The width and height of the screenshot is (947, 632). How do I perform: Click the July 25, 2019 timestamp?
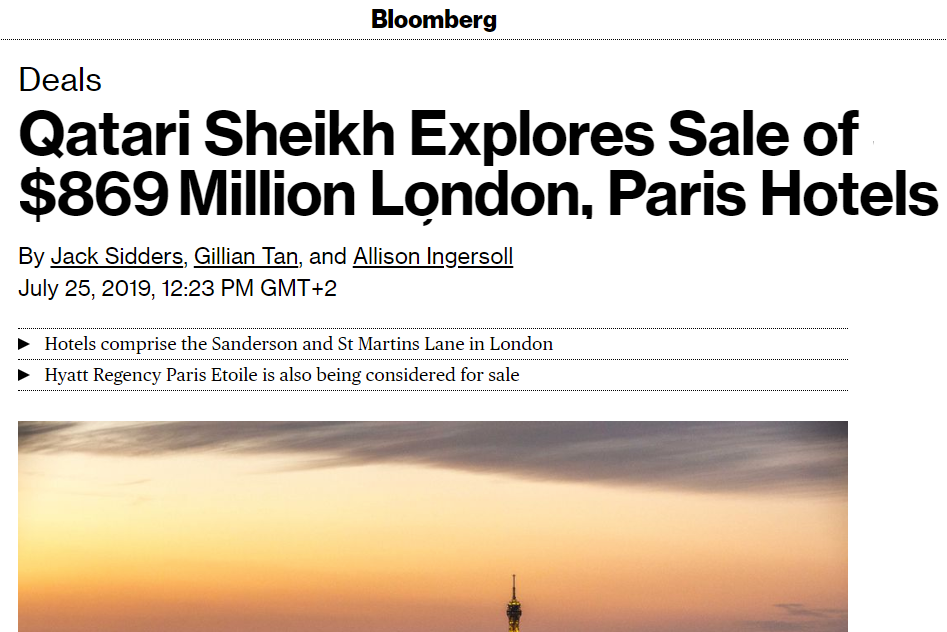[177, 288]
